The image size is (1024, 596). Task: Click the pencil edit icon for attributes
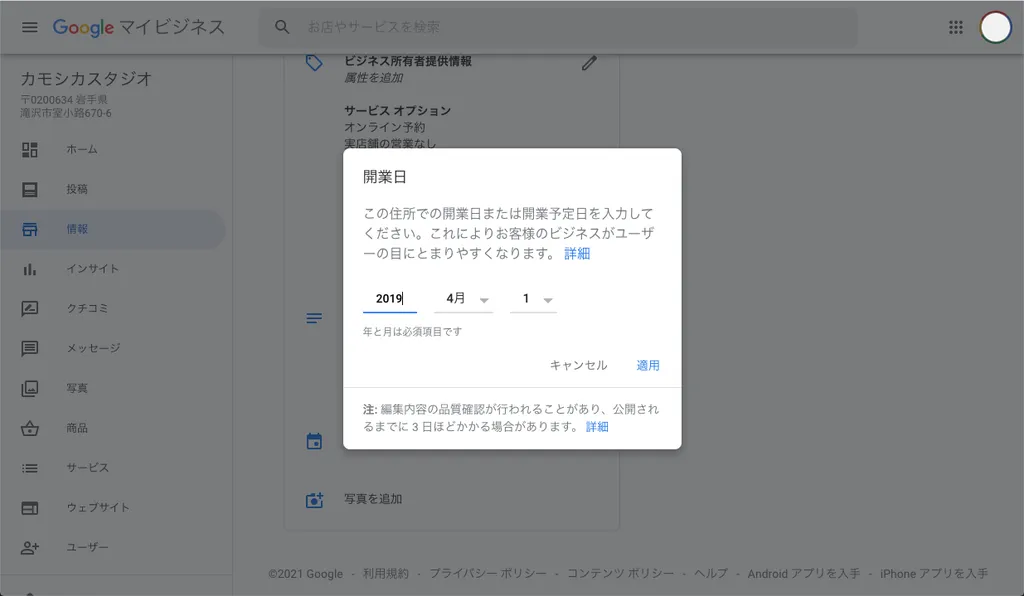click(x=589, y=63)
